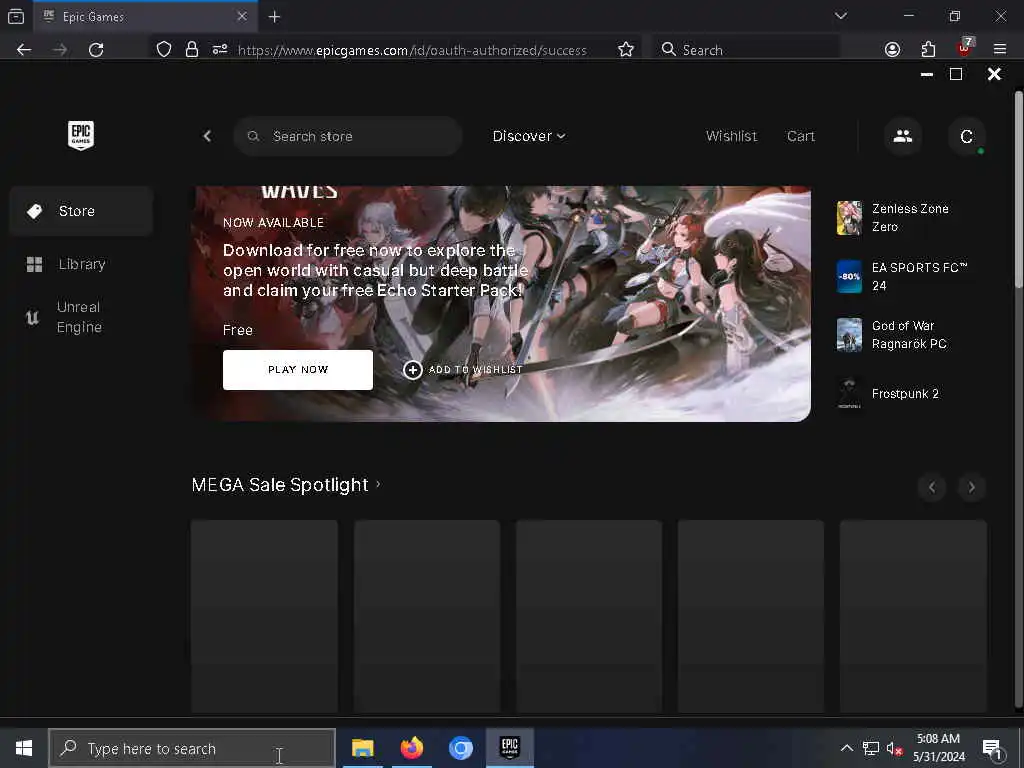
Task: Bookmark this page with the star icon
Action: point(626,50)
